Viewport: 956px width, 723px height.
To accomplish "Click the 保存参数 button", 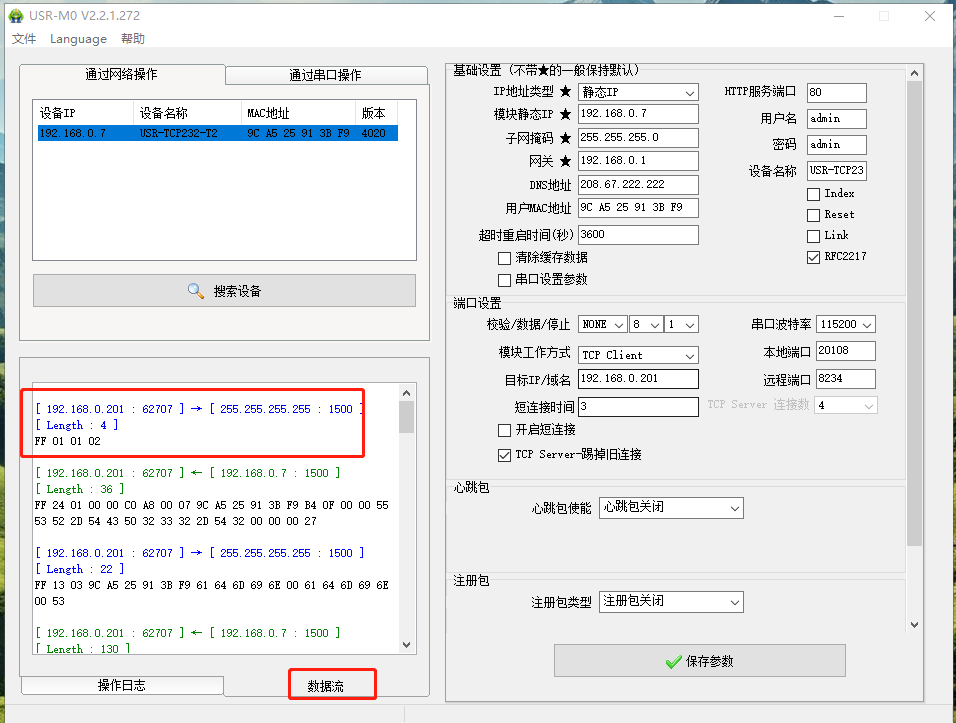I will (x=699, y=661).
